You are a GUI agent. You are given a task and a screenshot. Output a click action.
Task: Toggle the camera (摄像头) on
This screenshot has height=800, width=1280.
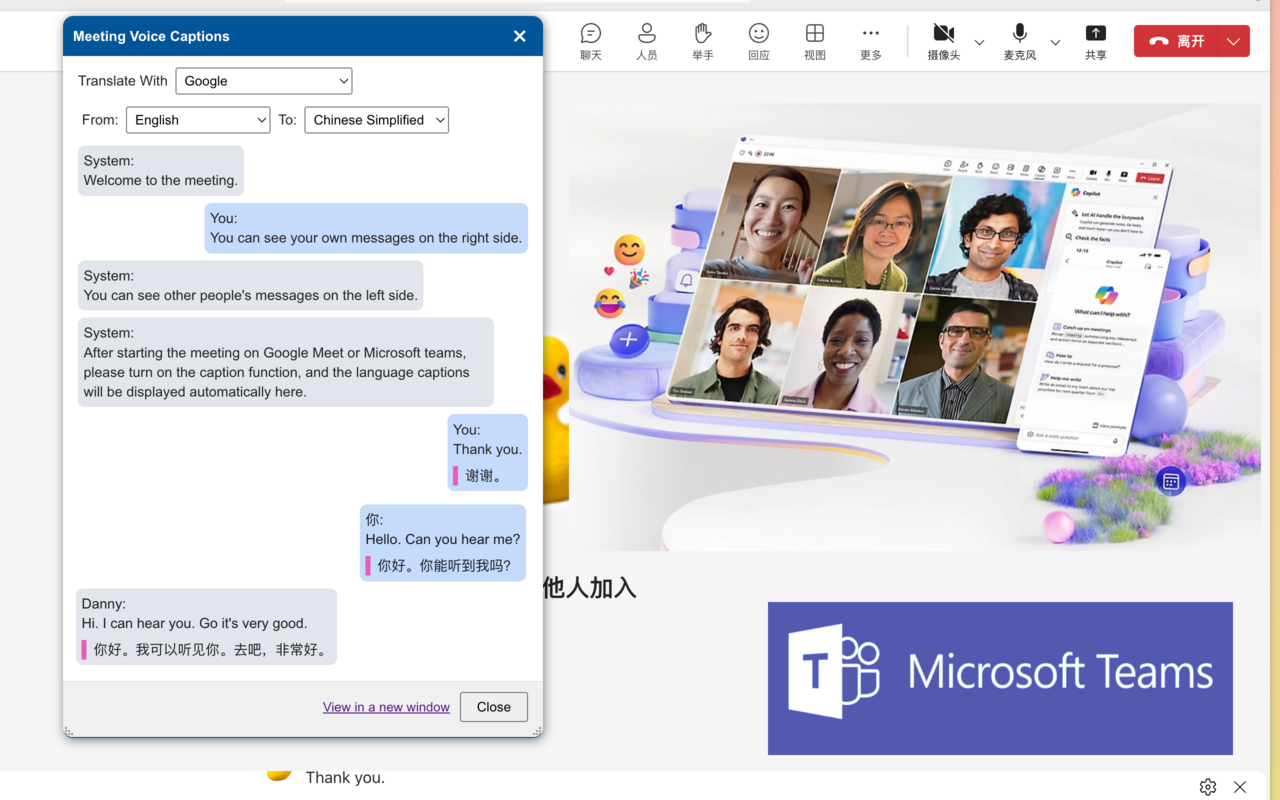[943, 42]
